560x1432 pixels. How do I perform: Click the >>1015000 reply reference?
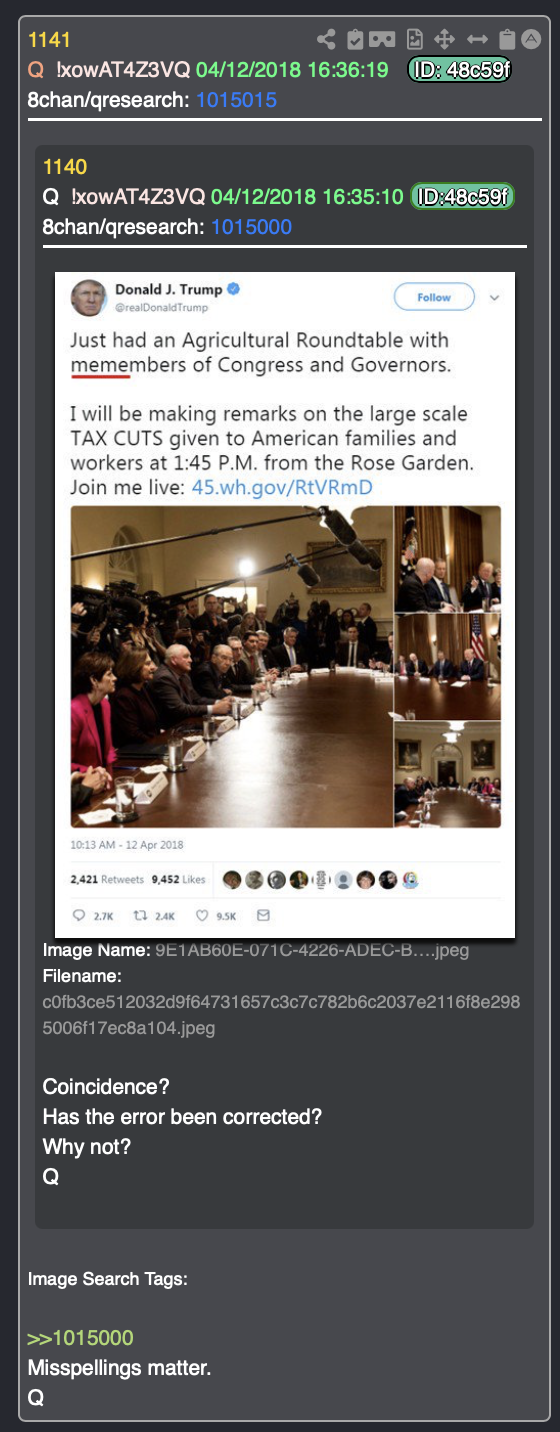[80, 1338]
